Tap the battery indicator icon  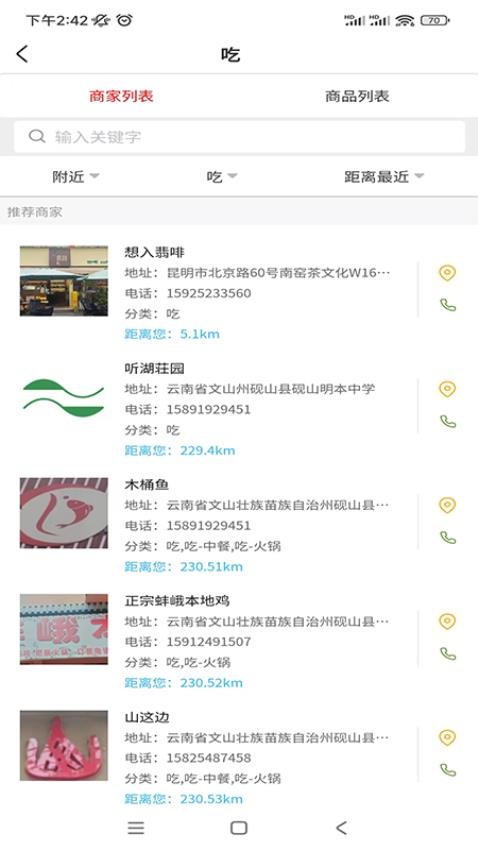(435, 21)
